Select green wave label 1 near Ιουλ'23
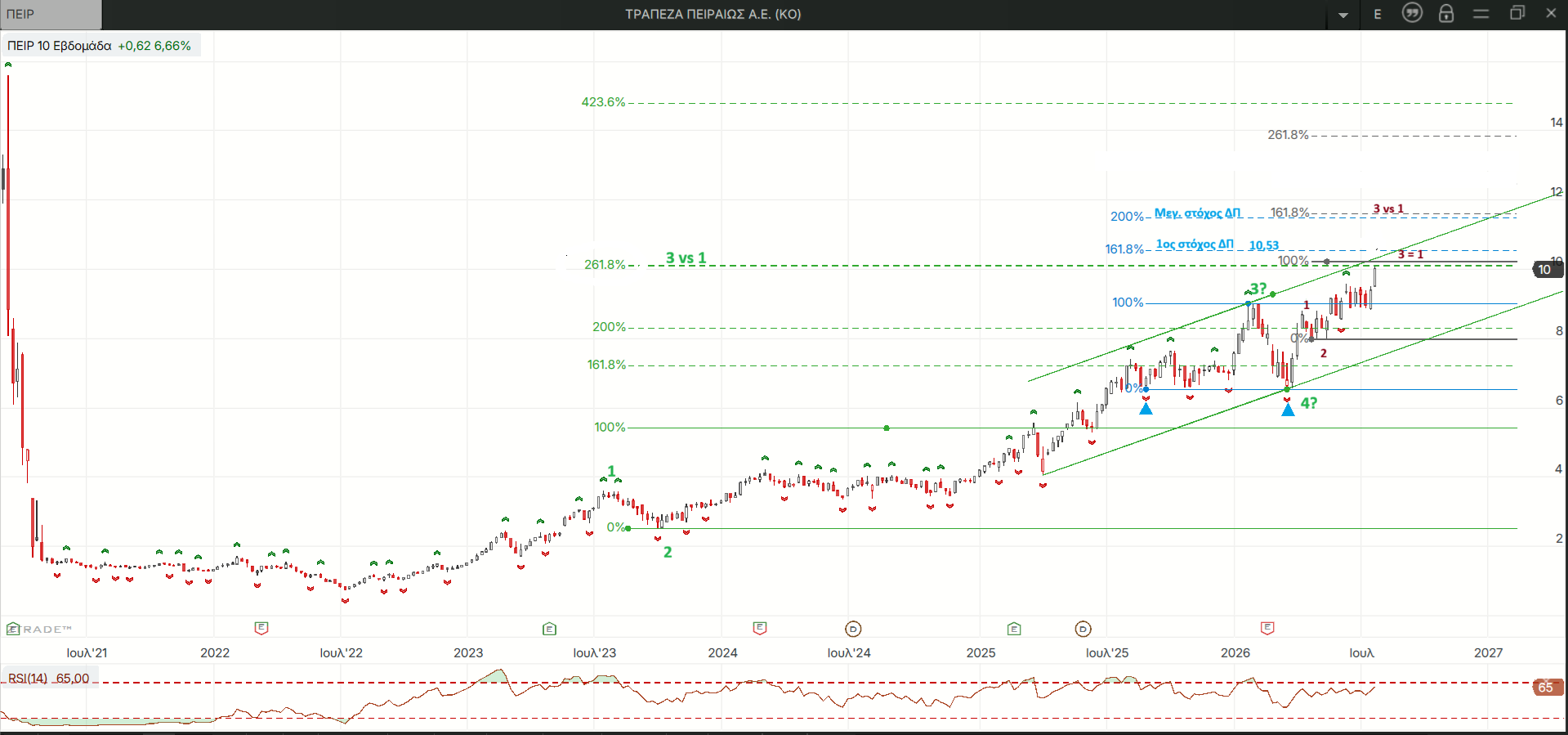1568x735 pixels. [611, 471]
